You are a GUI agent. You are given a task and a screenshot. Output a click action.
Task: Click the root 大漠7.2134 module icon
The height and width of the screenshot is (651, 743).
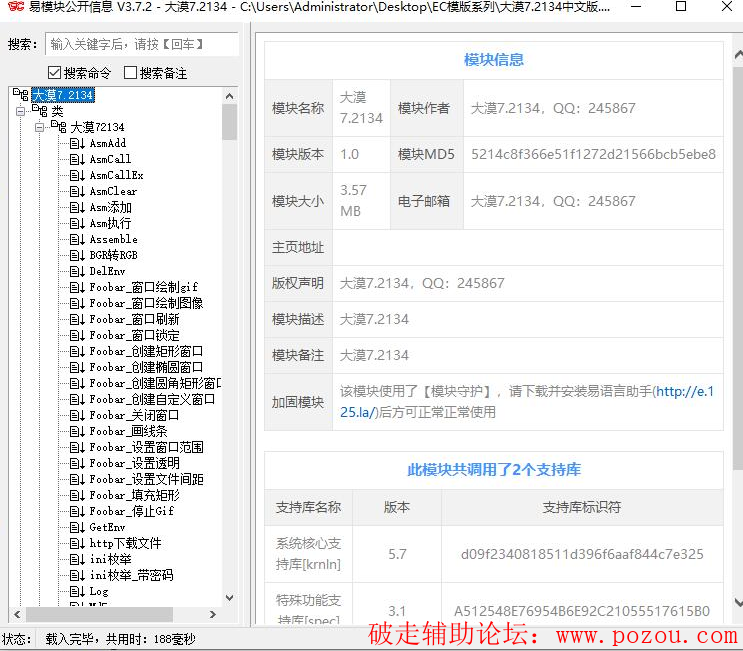21,95
